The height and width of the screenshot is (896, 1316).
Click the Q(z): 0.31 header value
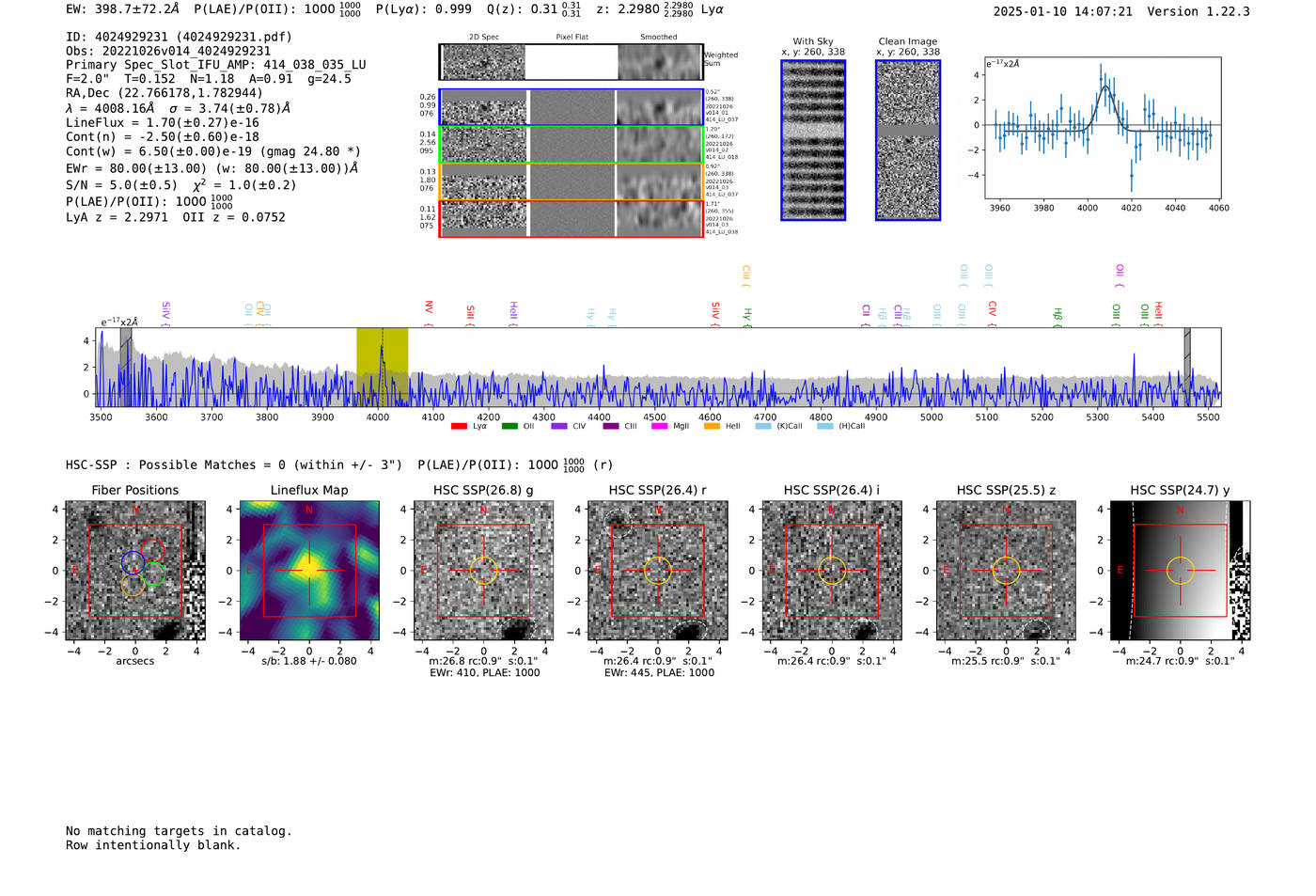534,9
